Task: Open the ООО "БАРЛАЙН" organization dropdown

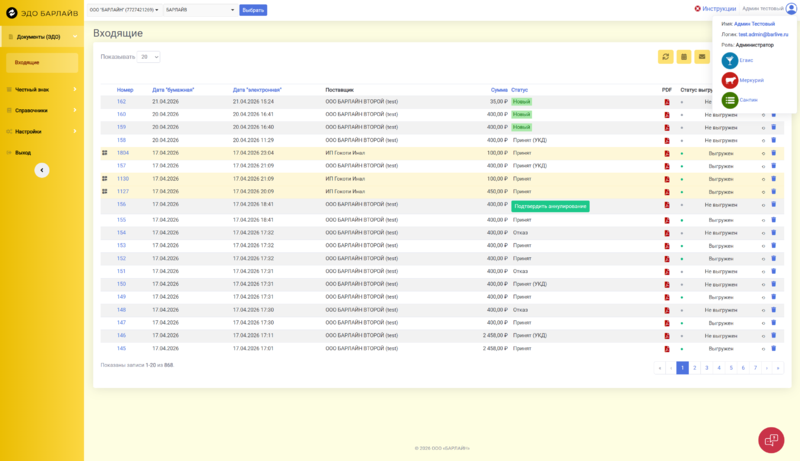Action: [124, 10]
